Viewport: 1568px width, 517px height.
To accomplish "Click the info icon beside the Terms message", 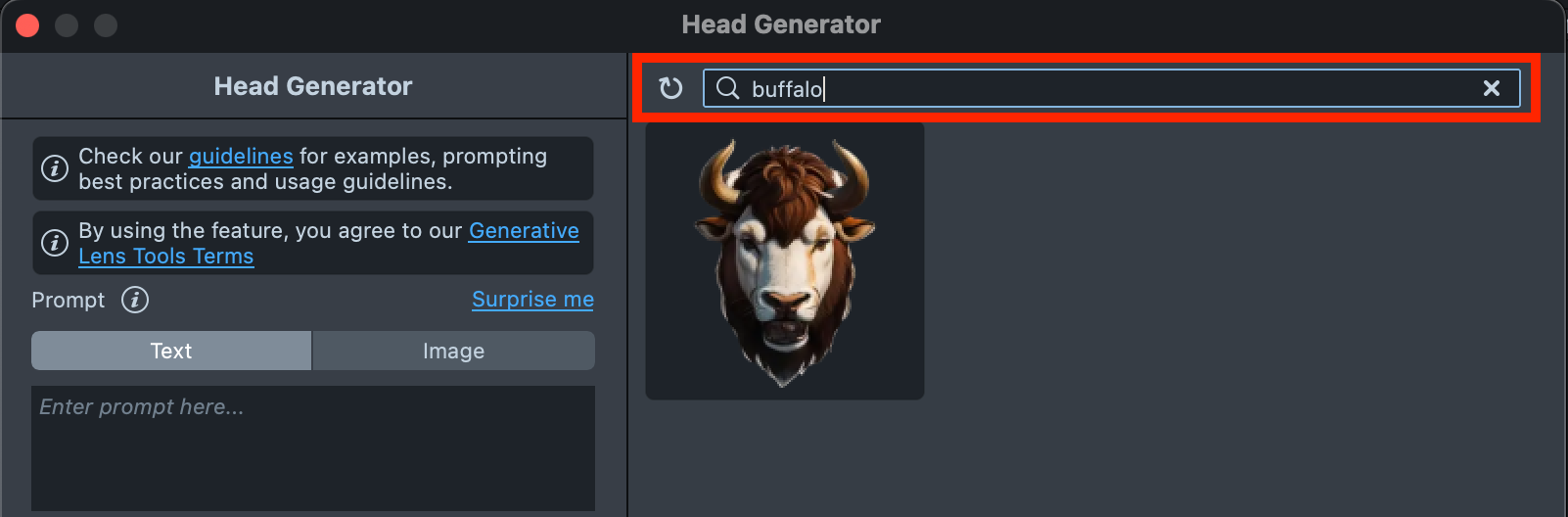I will coord(55,243).
